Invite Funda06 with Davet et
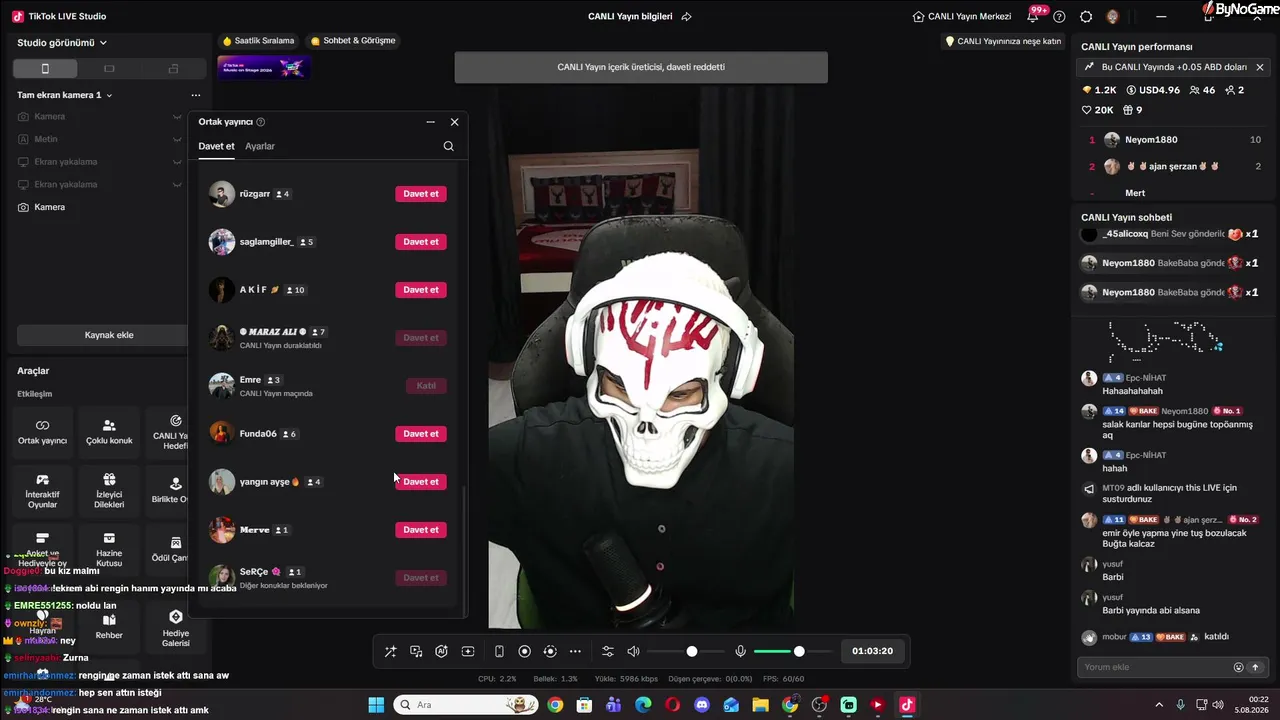The image size is (1280, 720). (421, 434)
